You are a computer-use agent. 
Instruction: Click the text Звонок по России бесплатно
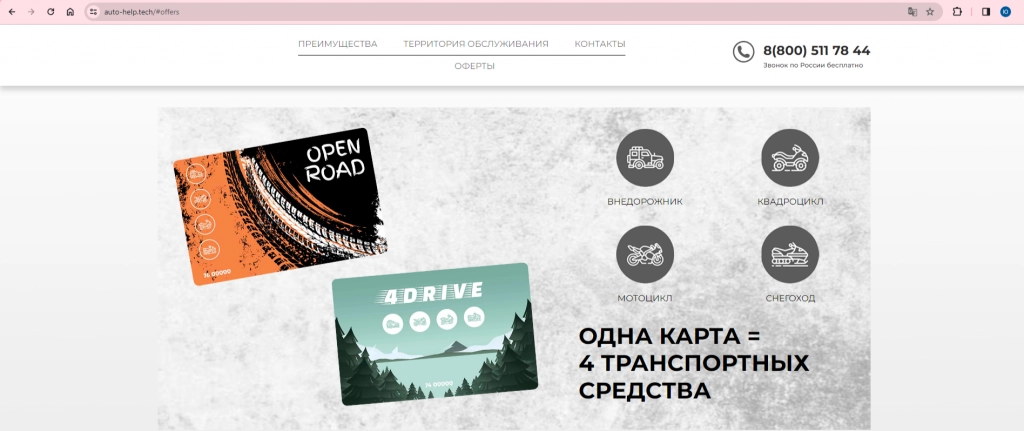(x=813, y=65)
